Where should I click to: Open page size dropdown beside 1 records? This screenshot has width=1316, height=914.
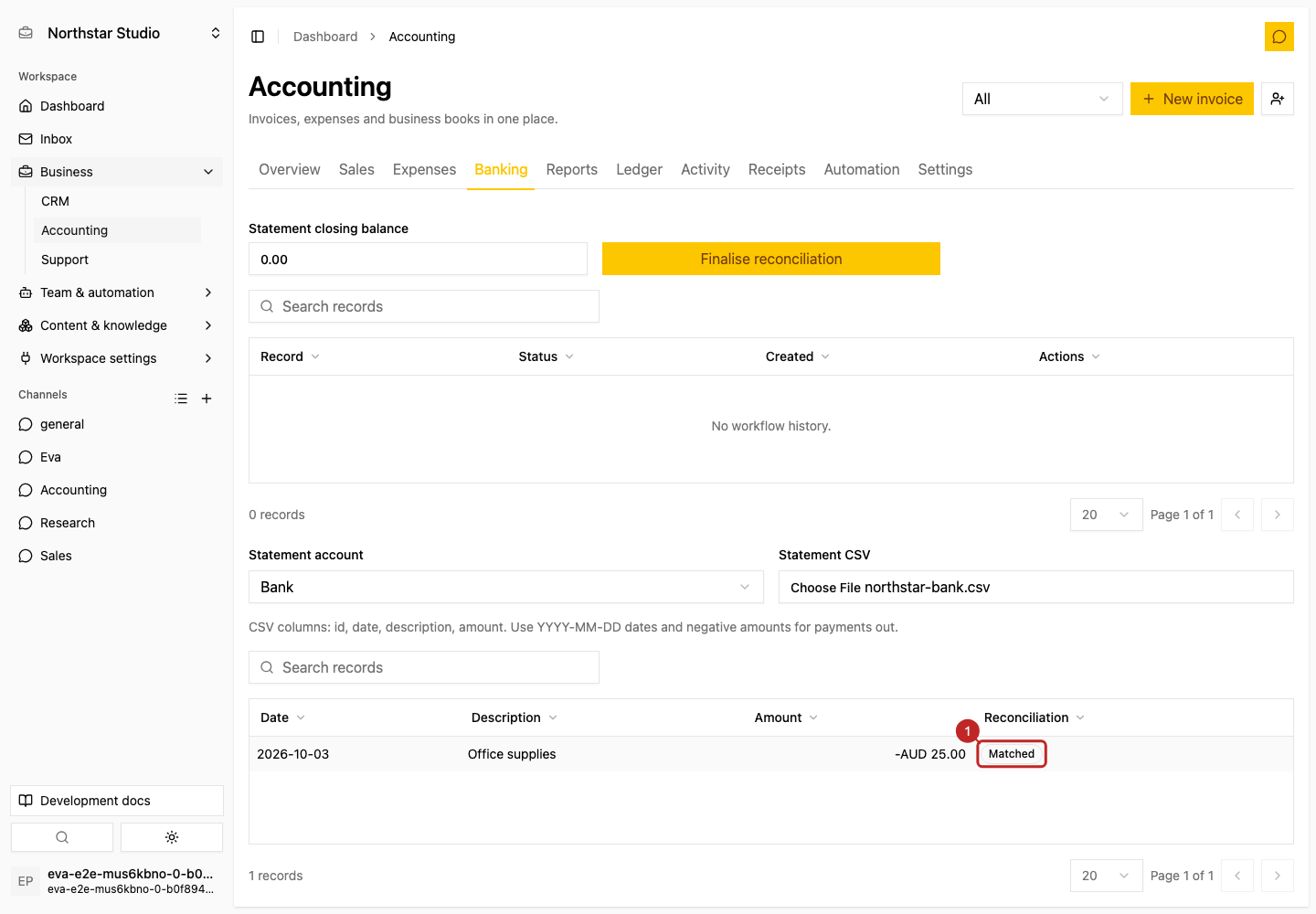click(x=1106, y=876)
